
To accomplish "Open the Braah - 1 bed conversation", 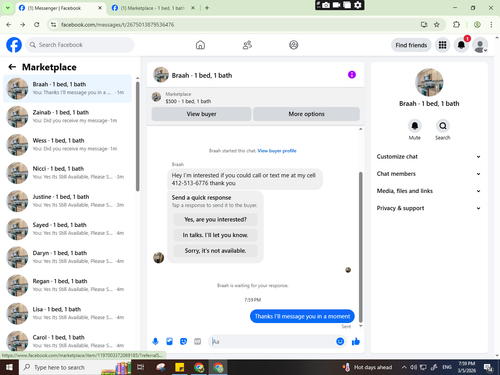I will pos(67,89).
